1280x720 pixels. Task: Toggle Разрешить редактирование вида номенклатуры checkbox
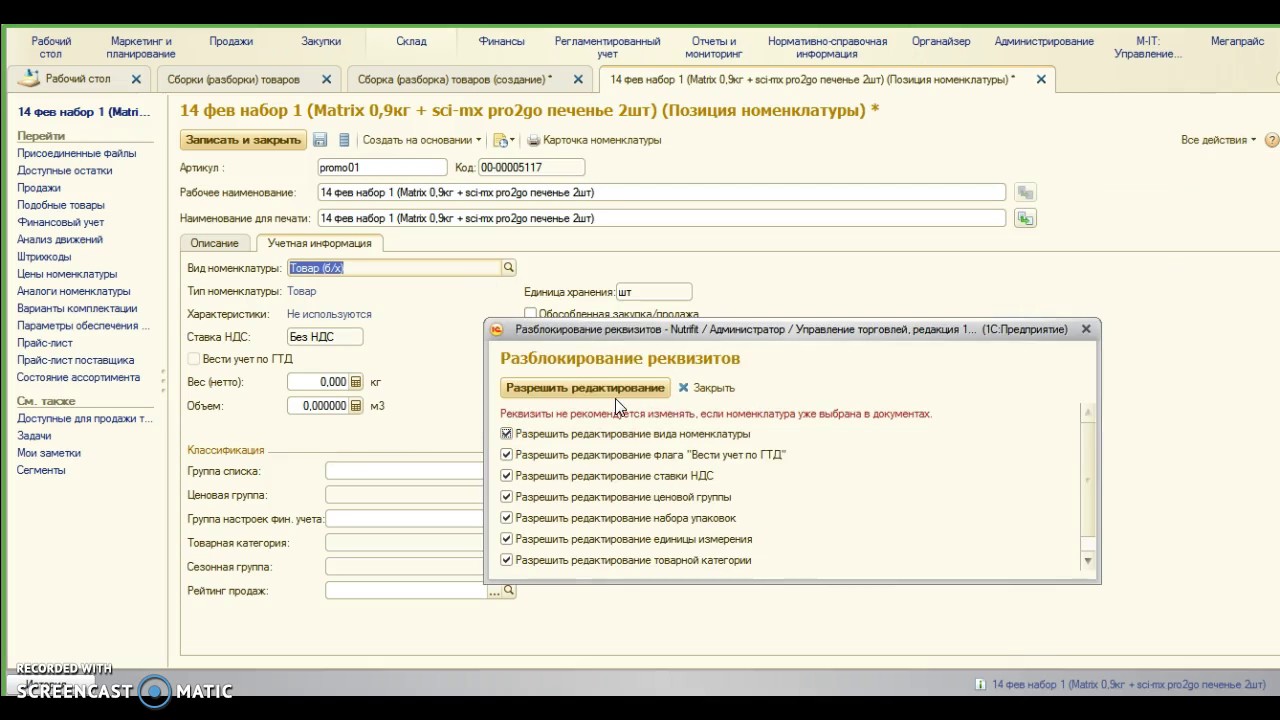point(506,434)
